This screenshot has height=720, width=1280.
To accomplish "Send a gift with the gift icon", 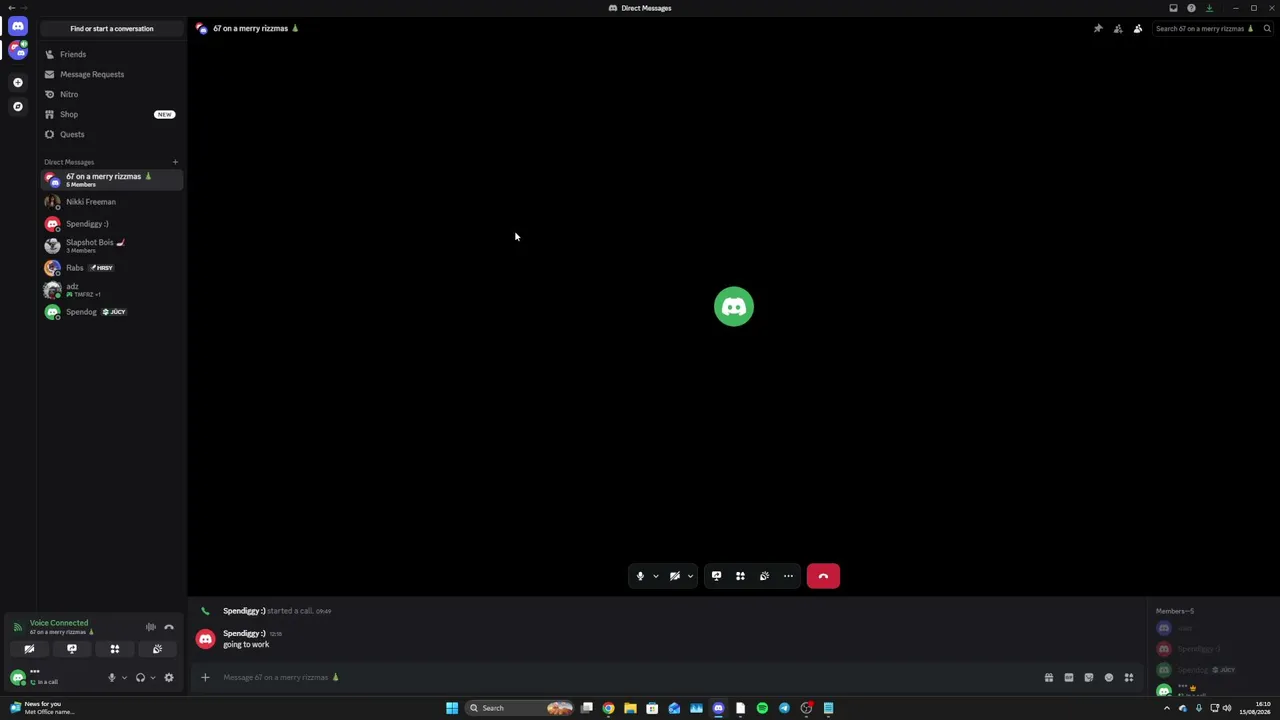I will pos(1049,678).
